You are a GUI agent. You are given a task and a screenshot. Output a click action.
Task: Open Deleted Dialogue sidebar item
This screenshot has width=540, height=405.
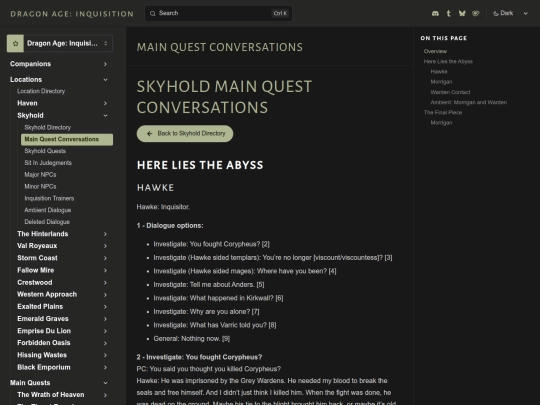tap(47, 222)
